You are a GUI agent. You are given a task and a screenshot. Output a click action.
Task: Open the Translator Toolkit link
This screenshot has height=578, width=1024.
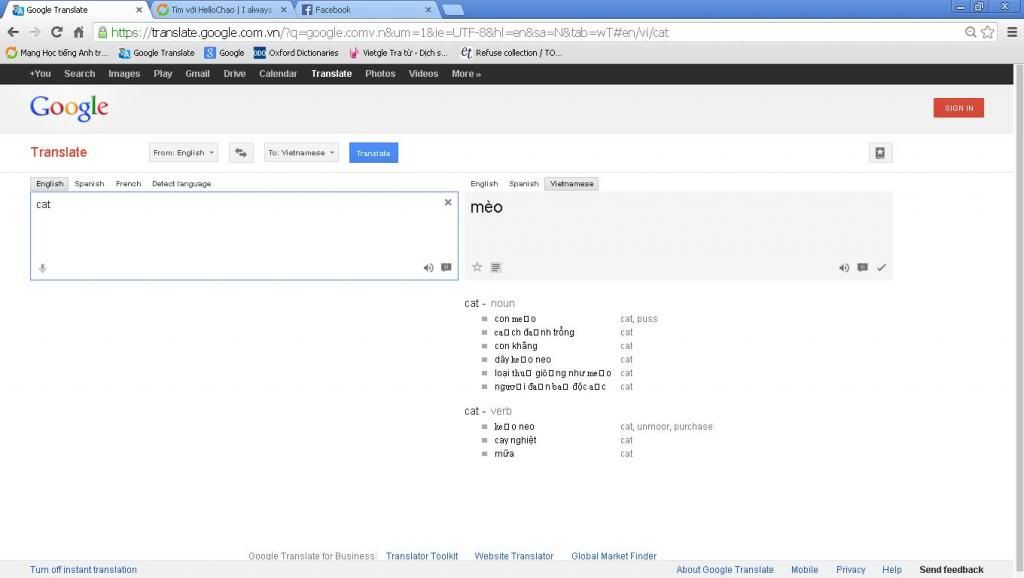pos(422,556)
